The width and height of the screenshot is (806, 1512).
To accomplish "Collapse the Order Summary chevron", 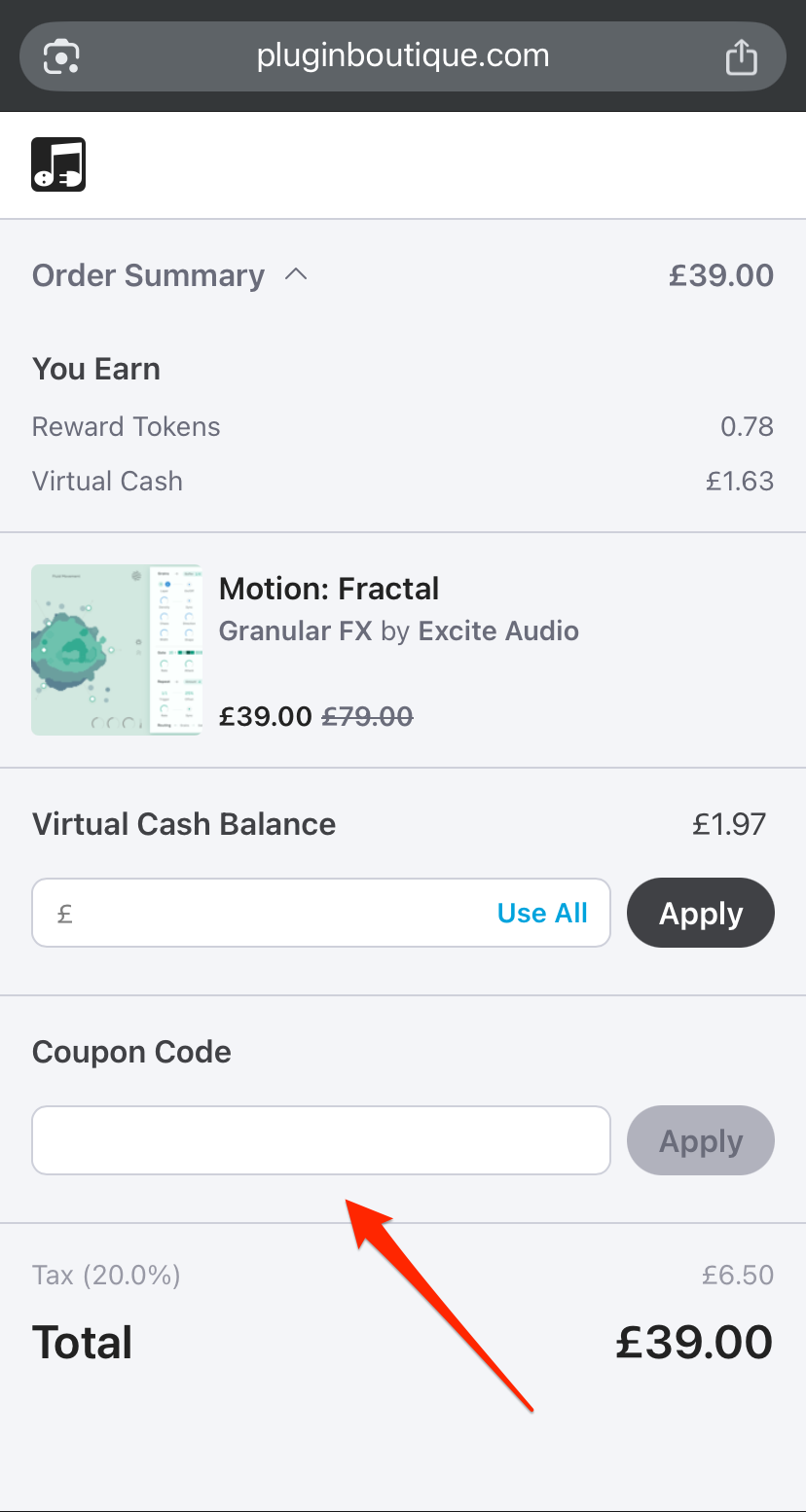I will (x=296, y=275).
